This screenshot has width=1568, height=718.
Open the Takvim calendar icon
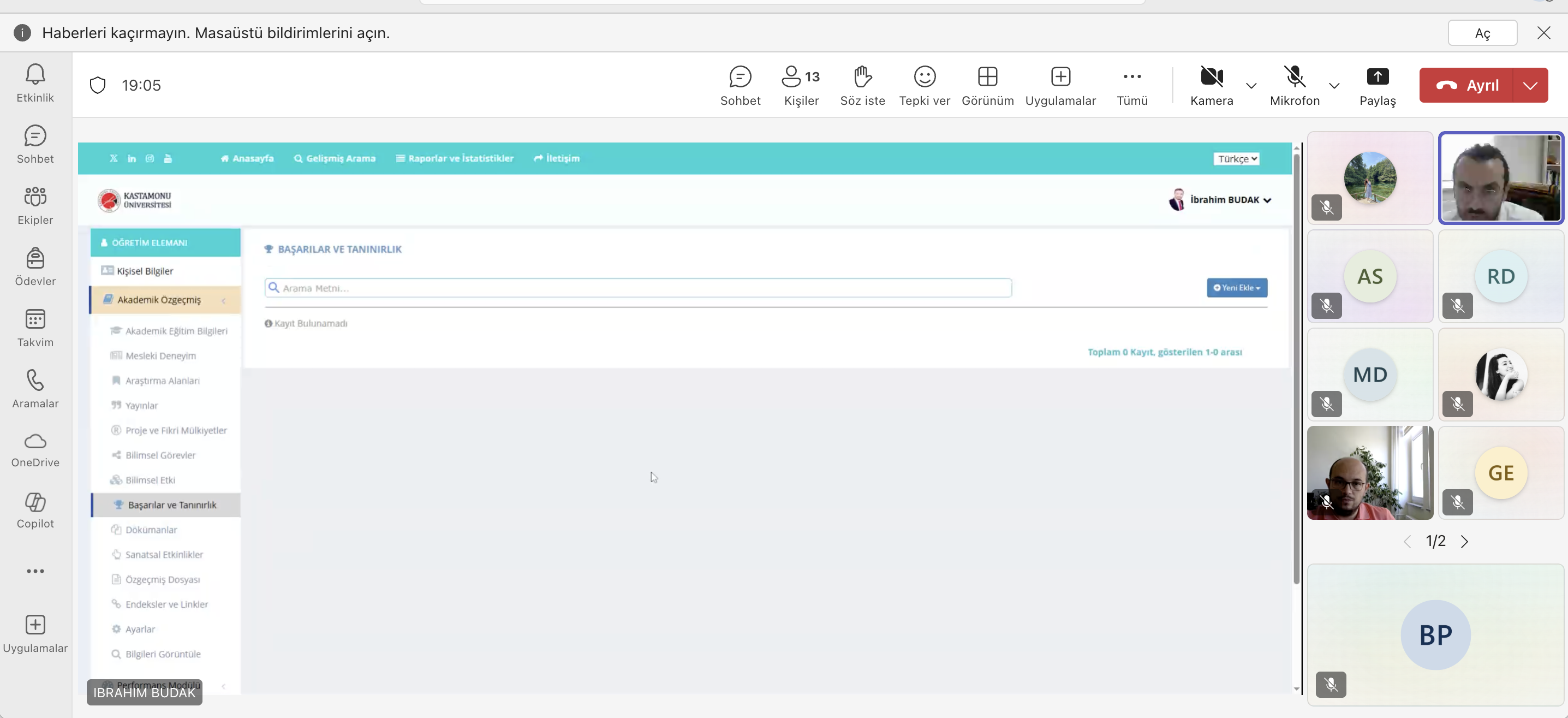tap(35, 328)
